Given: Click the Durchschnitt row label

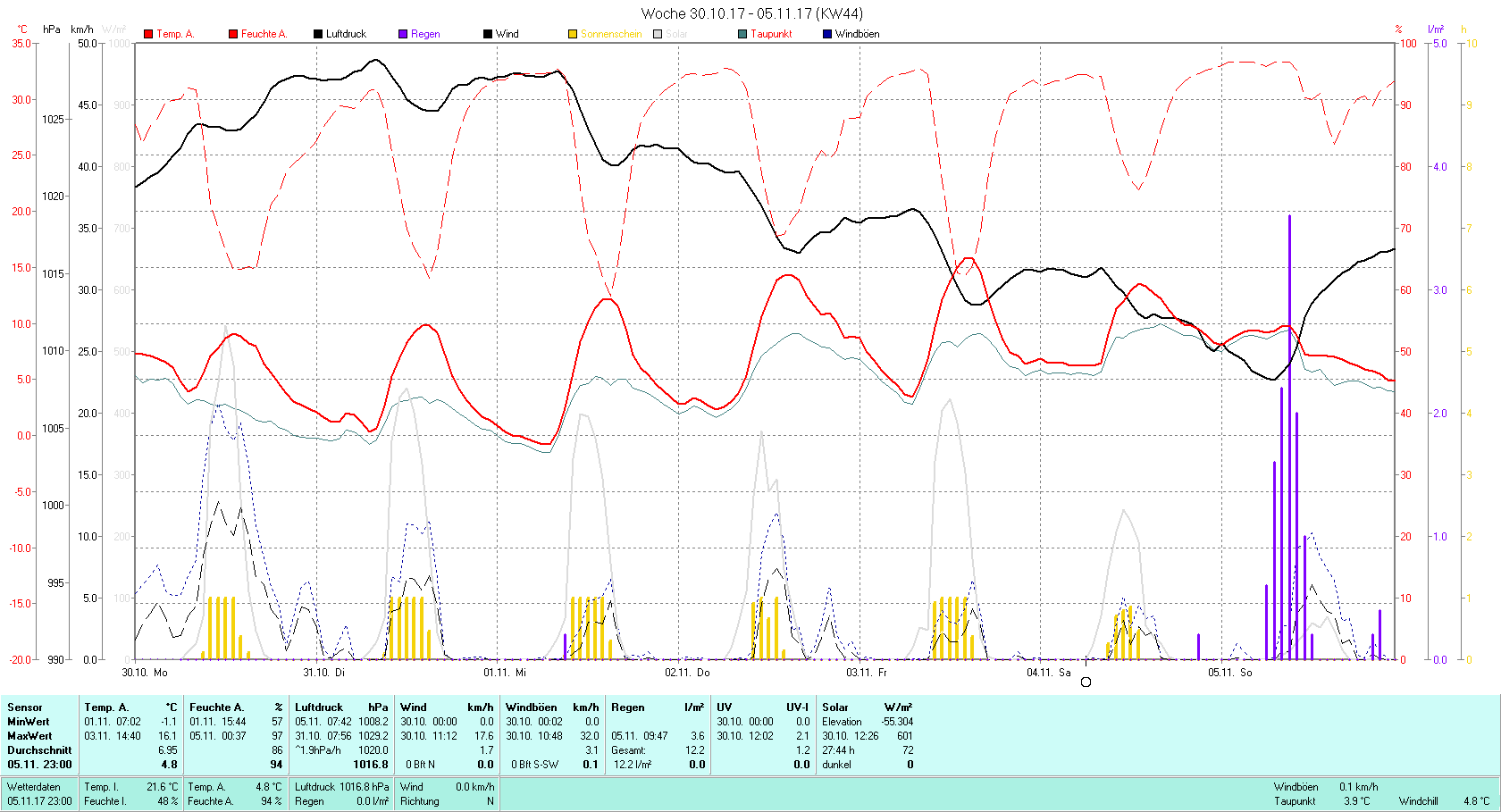Looking at the screenshot, I should (x=39, y=749).
